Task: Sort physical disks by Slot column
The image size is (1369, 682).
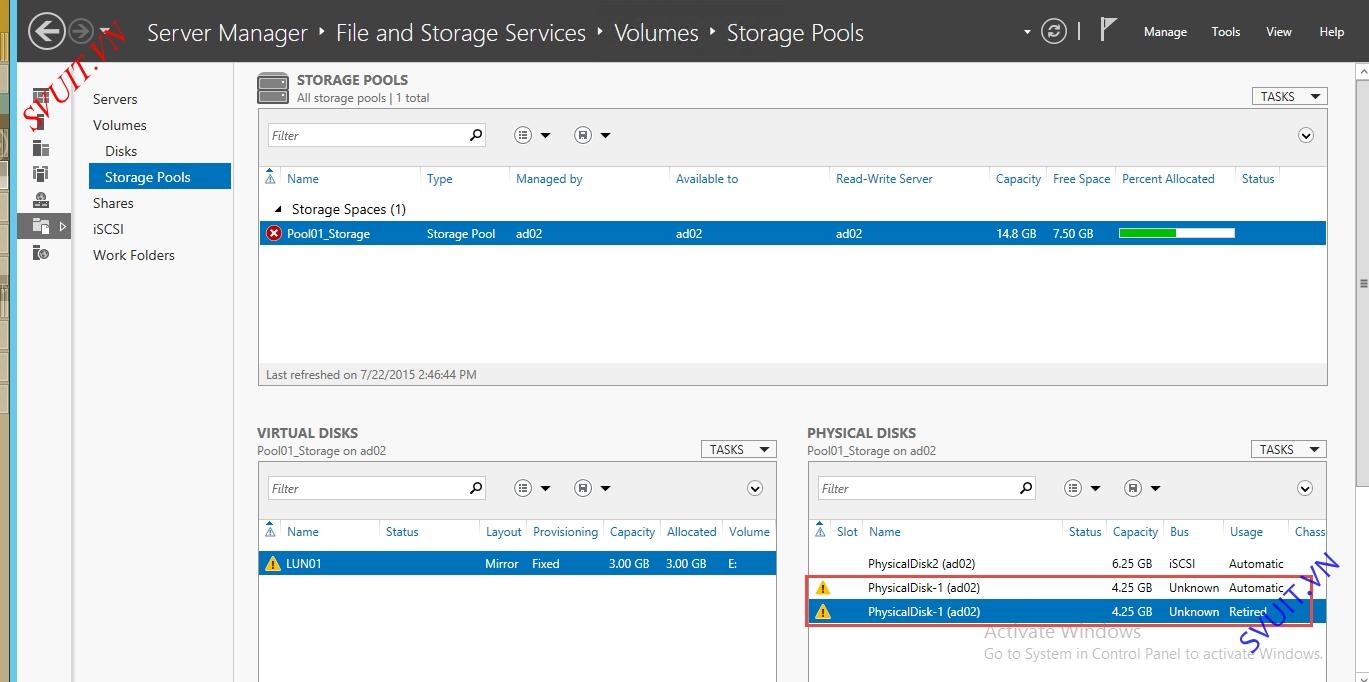Action: (847, 532)
